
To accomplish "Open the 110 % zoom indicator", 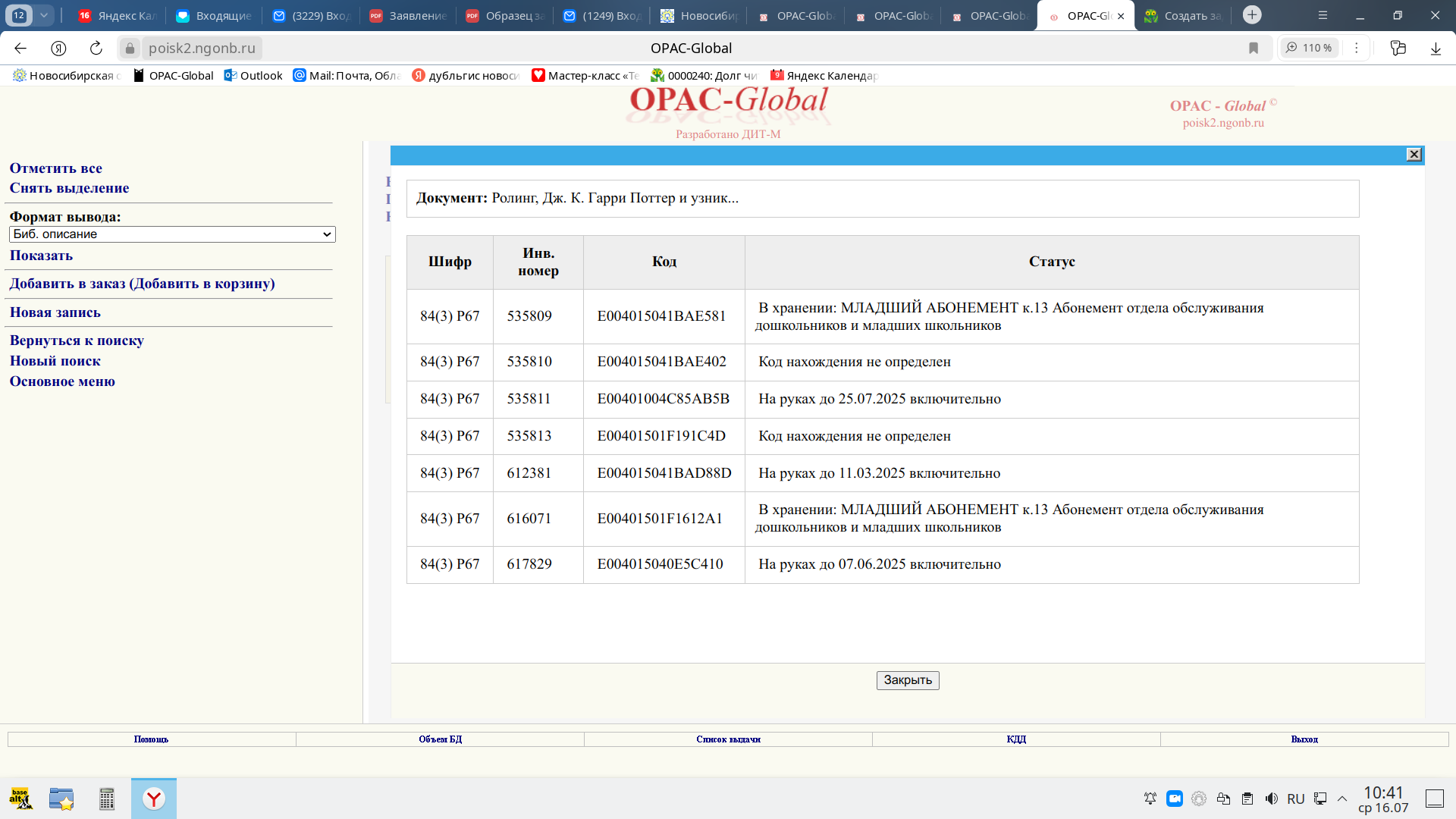I will [1310, 48].
